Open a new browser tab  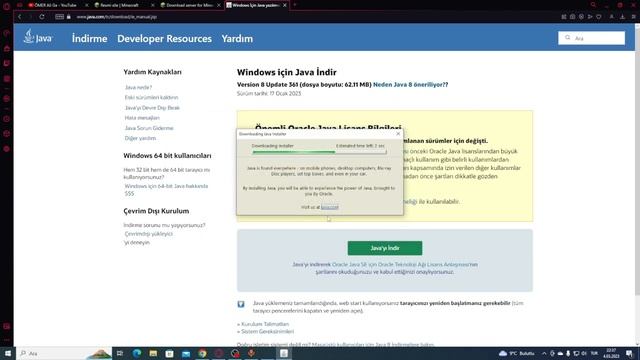[x=295, y=5]
